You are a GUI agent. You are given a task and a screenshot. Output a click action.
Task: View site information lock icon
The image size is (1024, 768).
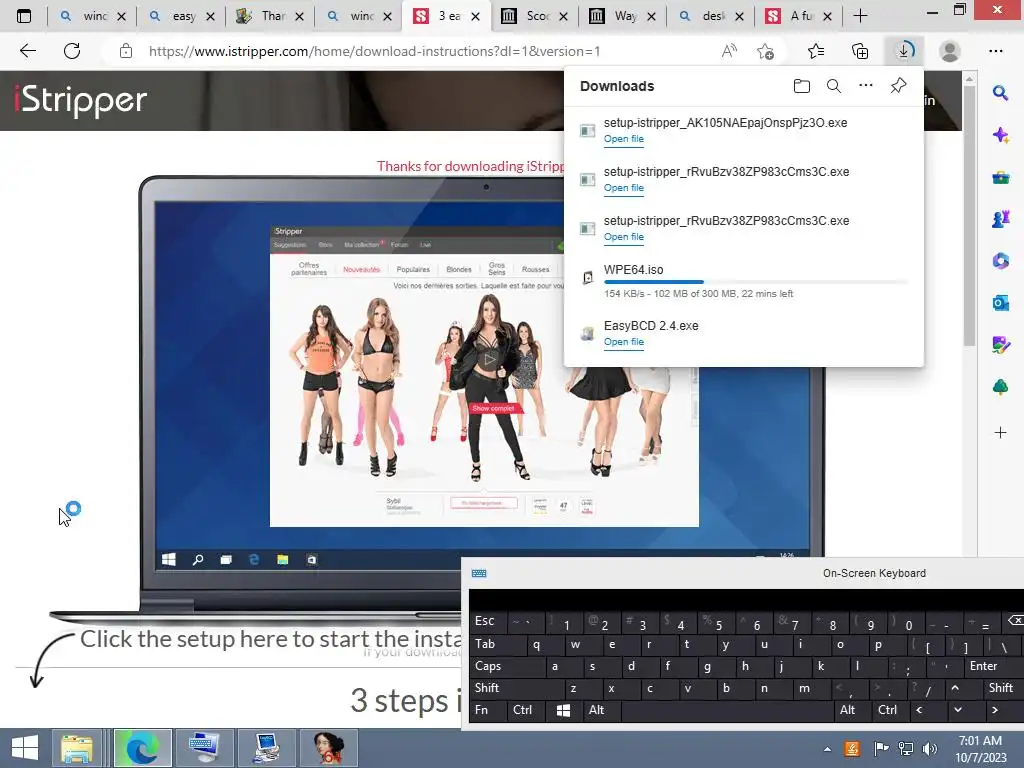coord(126,51)
